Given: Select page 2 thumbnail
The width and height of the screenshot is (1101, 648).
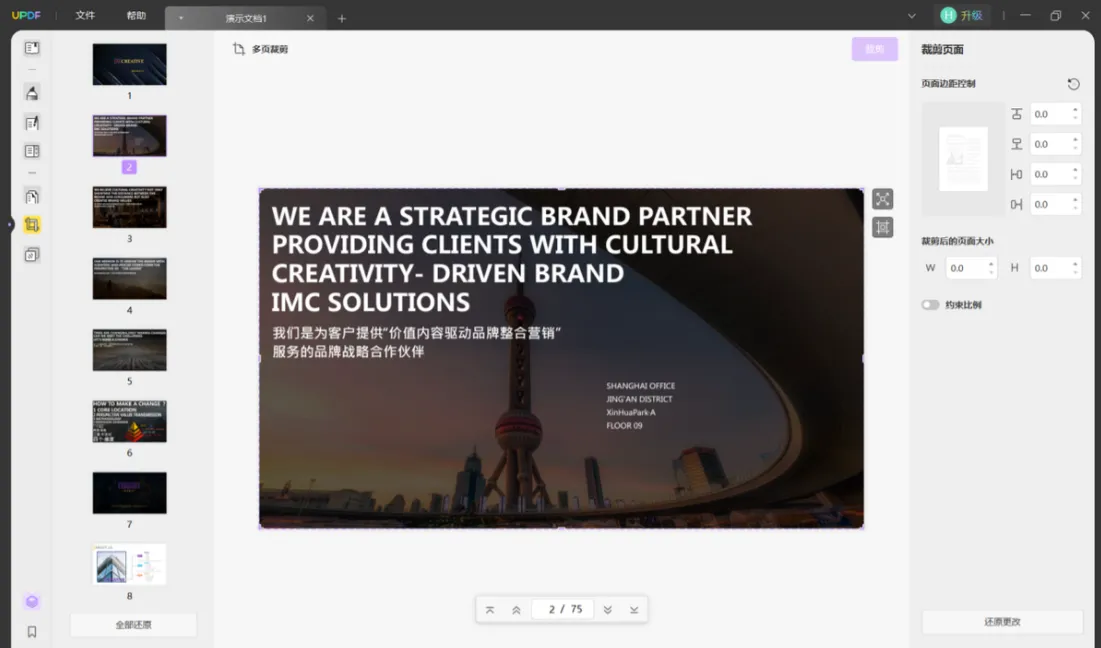Looking at the screenshot, I should pyautogui.click(x=130, y=135).
